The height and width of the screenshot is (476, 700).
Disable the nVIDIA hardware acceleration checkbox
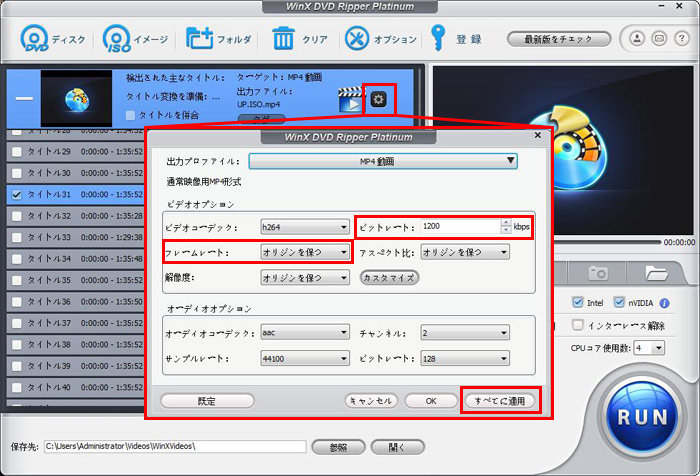[619, 302]
